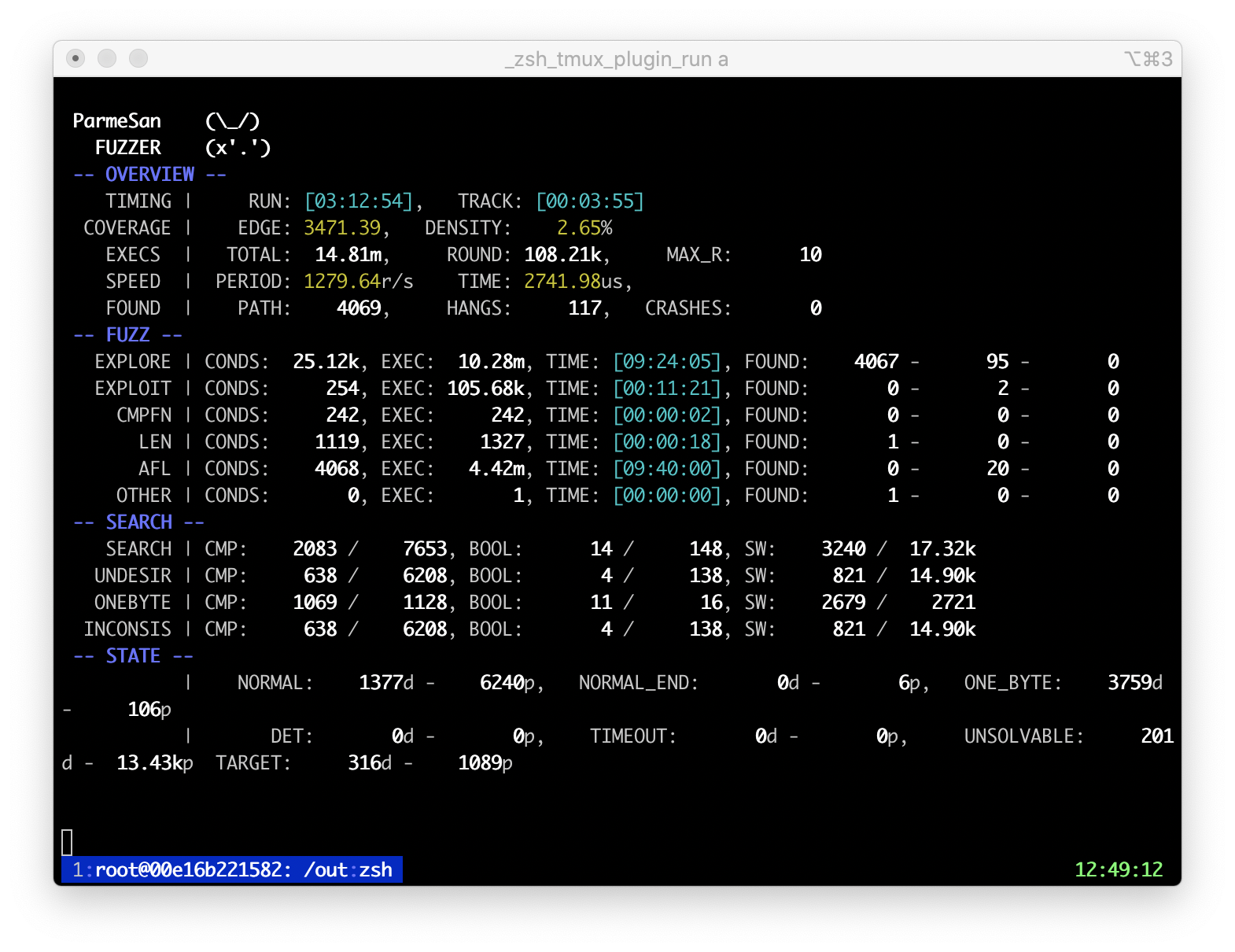This screenshot has width=1235, height=952.
Task: Click the EXPLOIT EXEC value 105.68k
Action: click(x=485, y=389)
